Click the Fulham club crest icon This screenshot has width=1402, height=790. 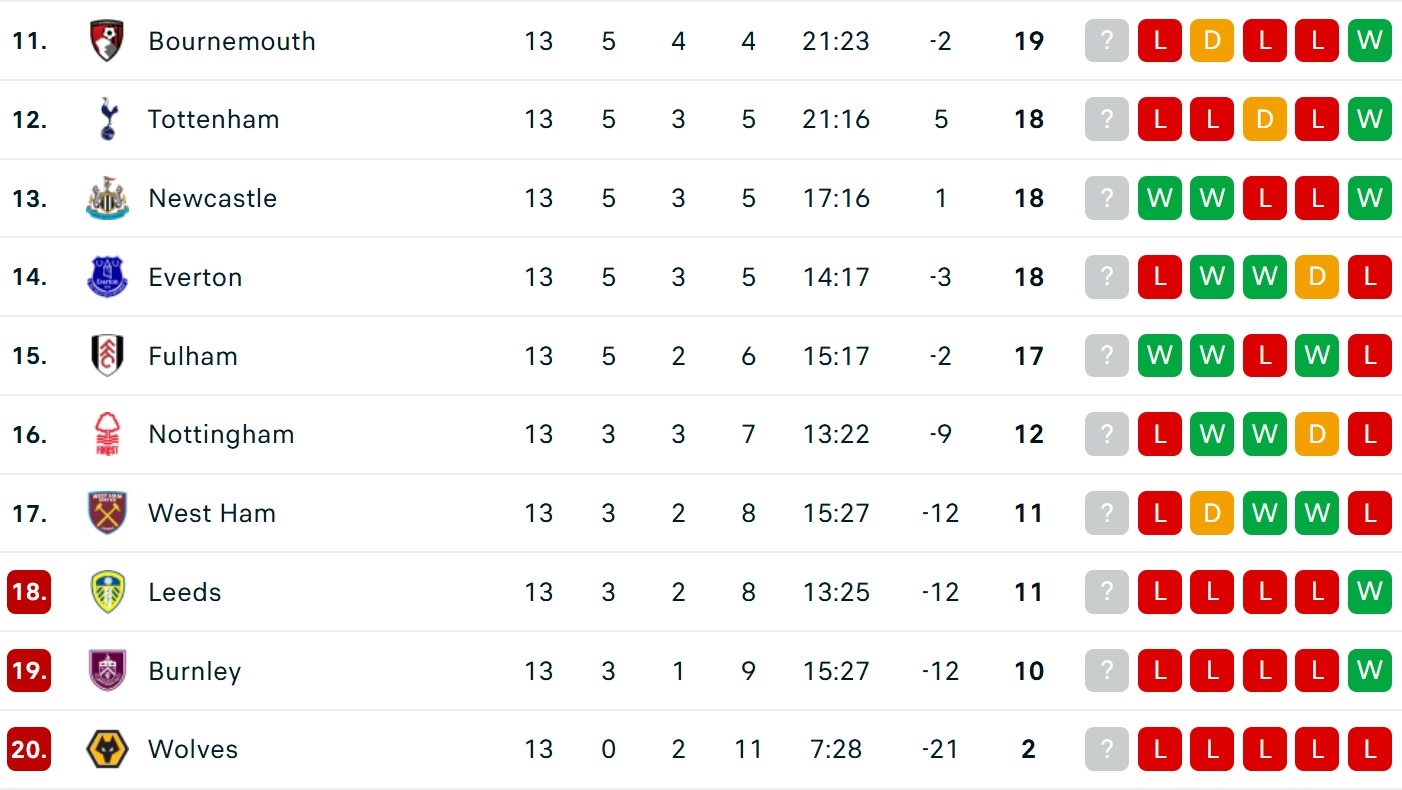point(107,356)
